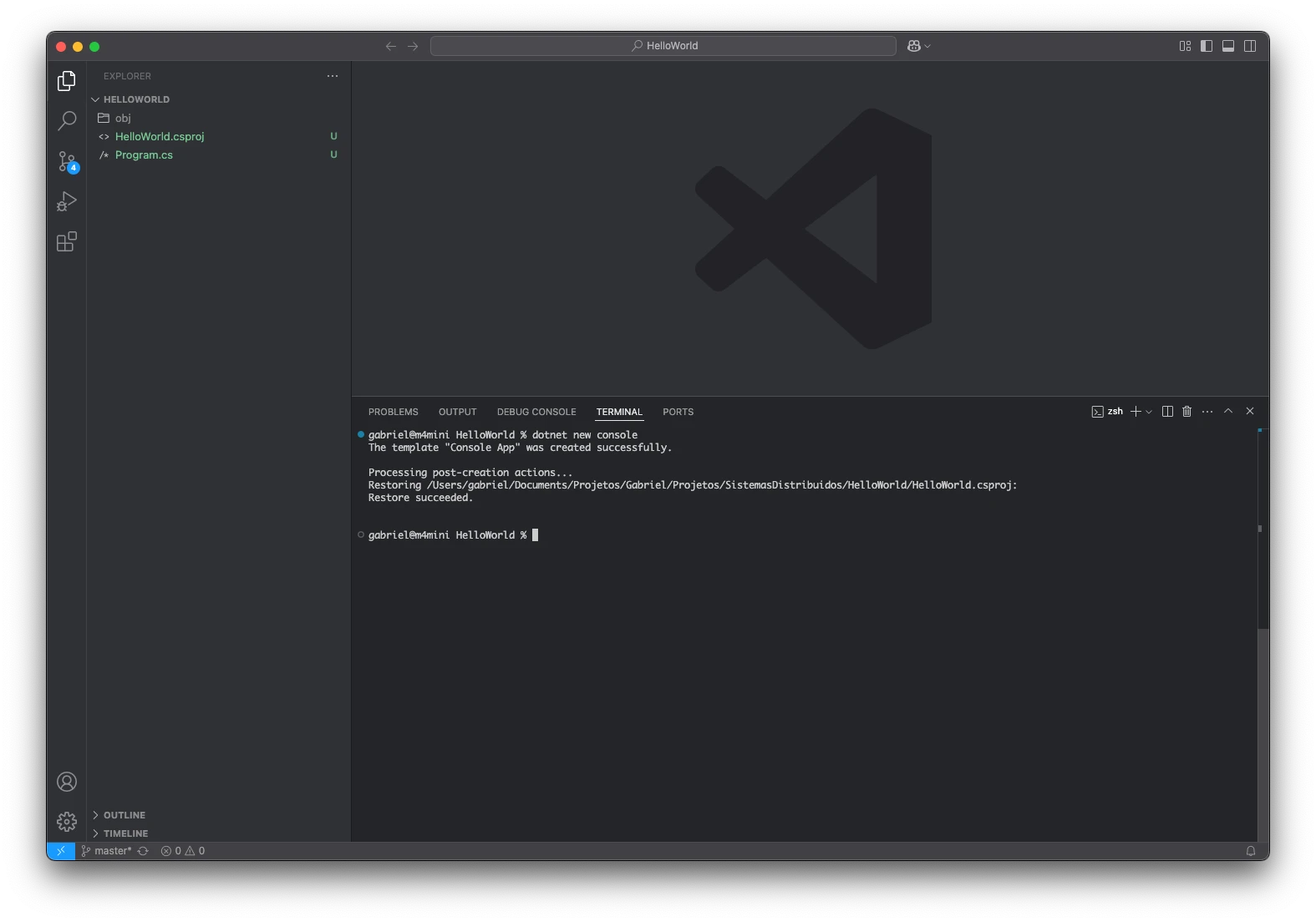This screenshot has width=1316, height=922.
Task: Toggle the secondary side bar visibility
Action: coord(1250,46)
